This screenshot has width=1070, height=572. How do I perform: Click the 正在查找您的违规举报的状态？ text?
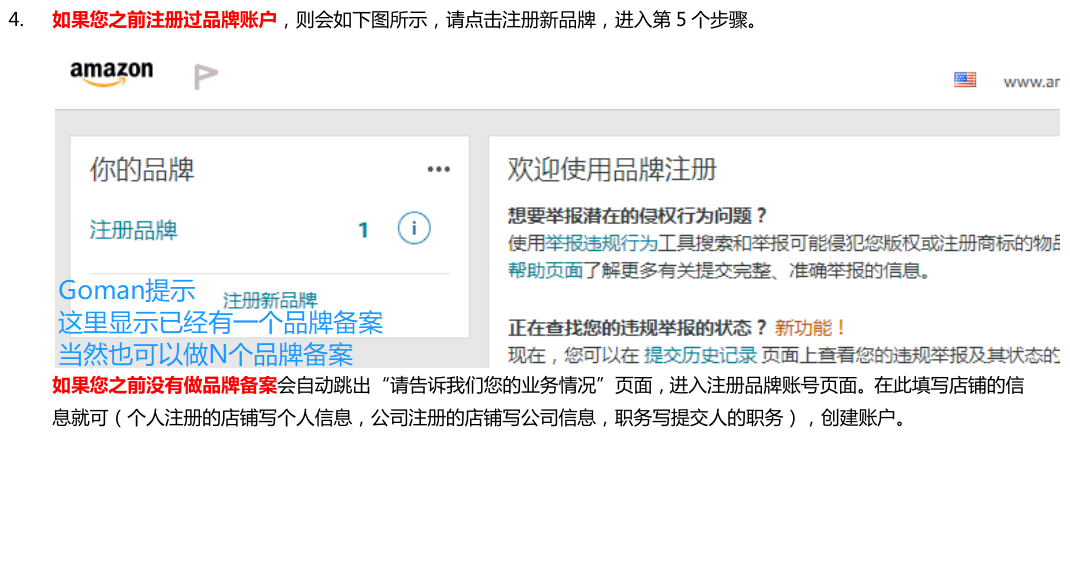coord(637,328)
